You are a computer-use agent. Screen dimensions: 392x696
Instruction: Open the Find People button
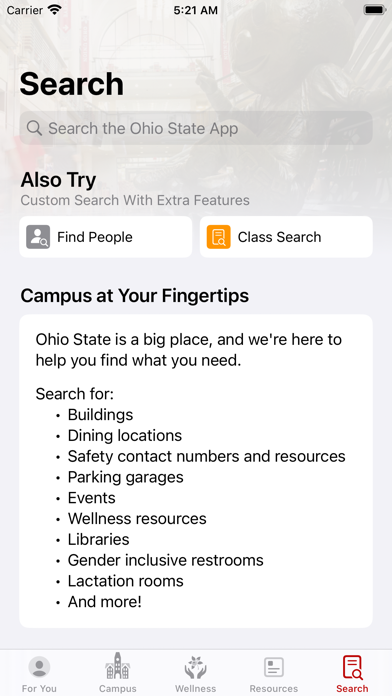[106, 237]
